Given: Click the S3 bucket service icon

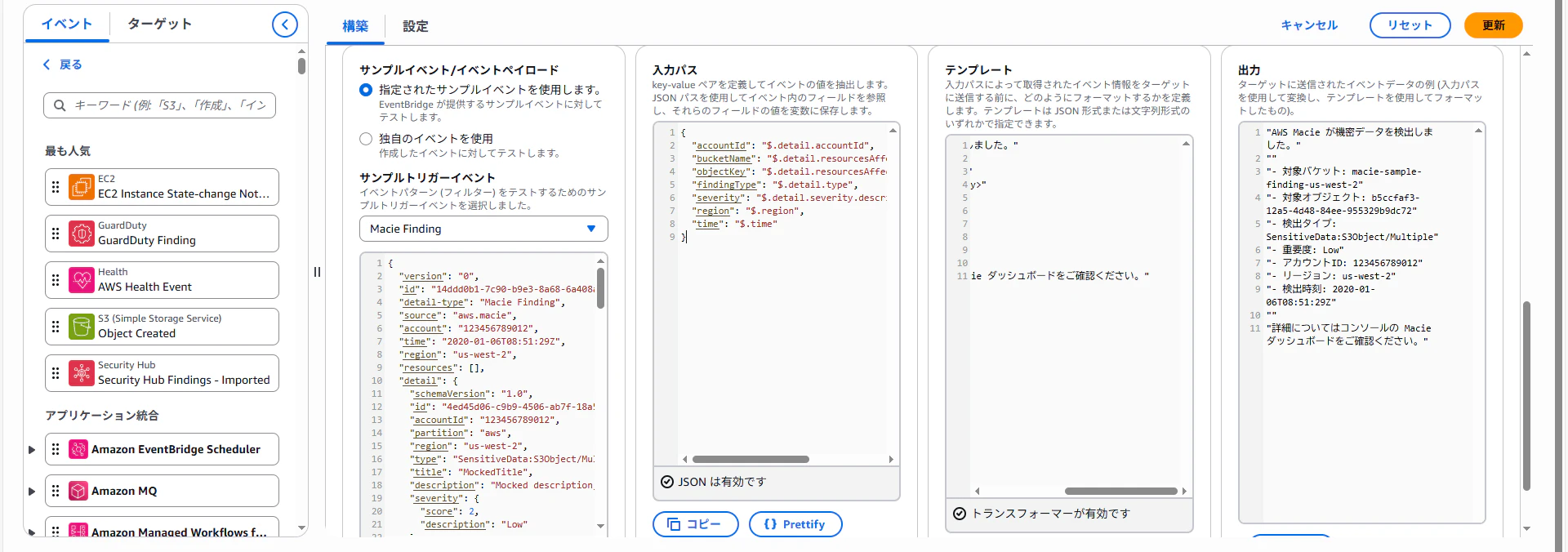Looking at the screenshot, I should (x=82, y=327).
